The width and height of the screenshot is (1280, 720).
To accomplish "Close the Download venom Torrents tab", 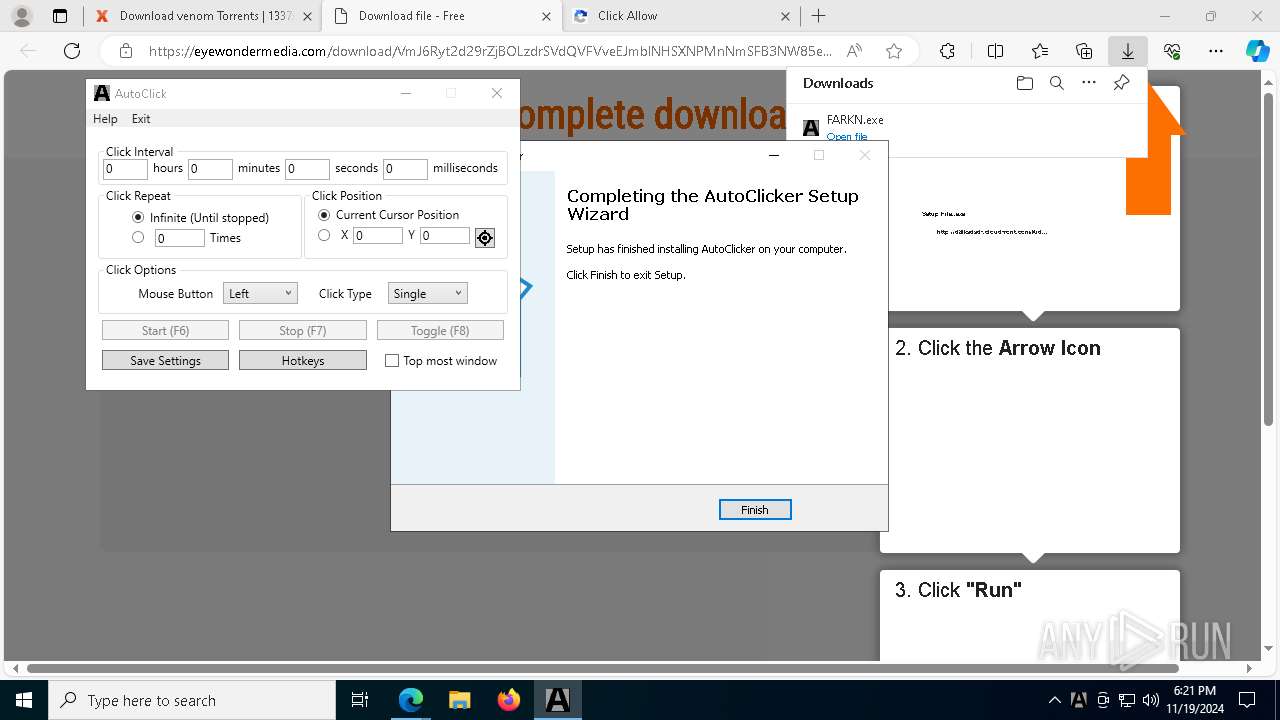I will [306, 16].
